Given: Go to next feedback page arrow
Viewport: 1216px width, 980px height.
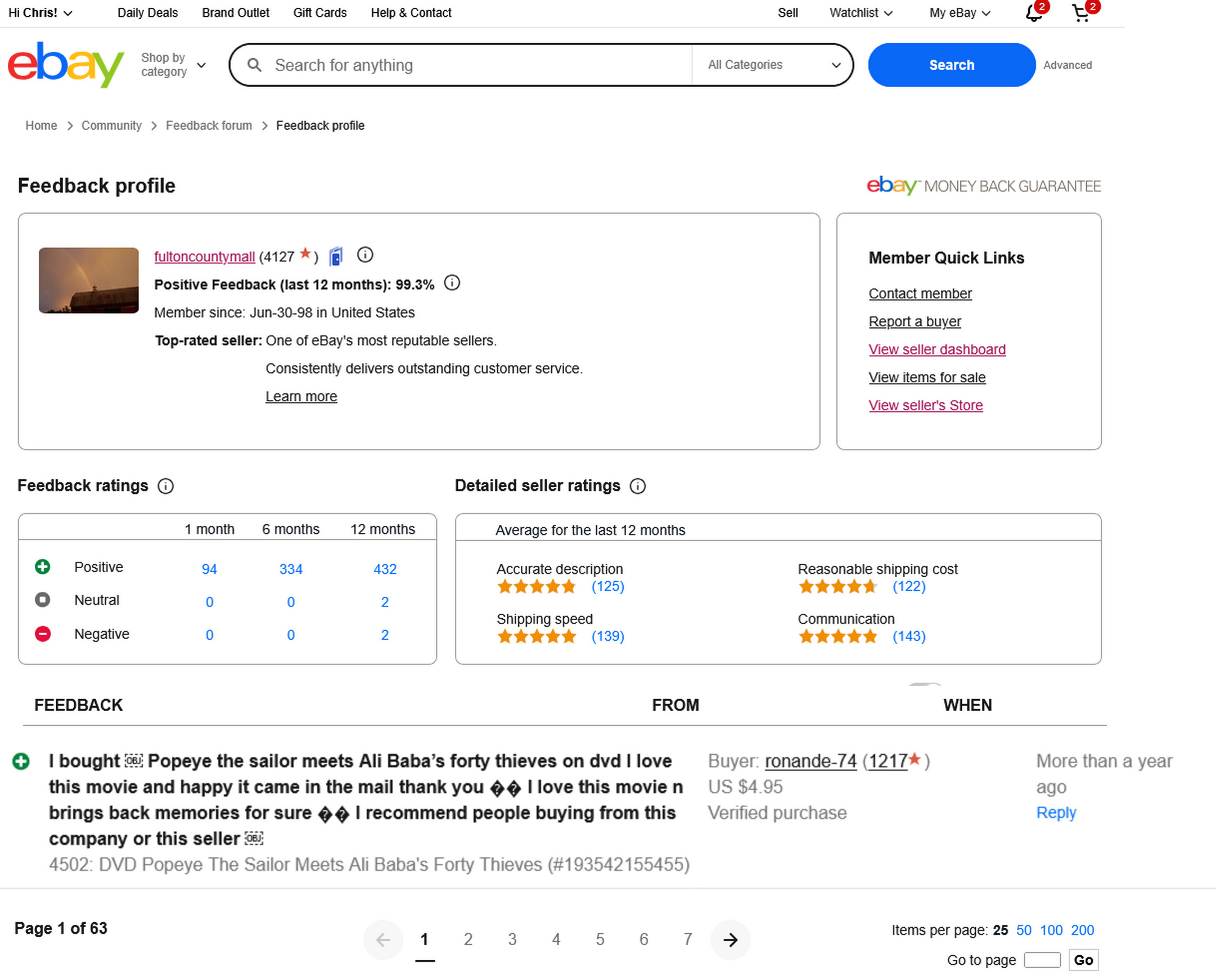Looking at the screenshot, I should click(x=730, y=939).
